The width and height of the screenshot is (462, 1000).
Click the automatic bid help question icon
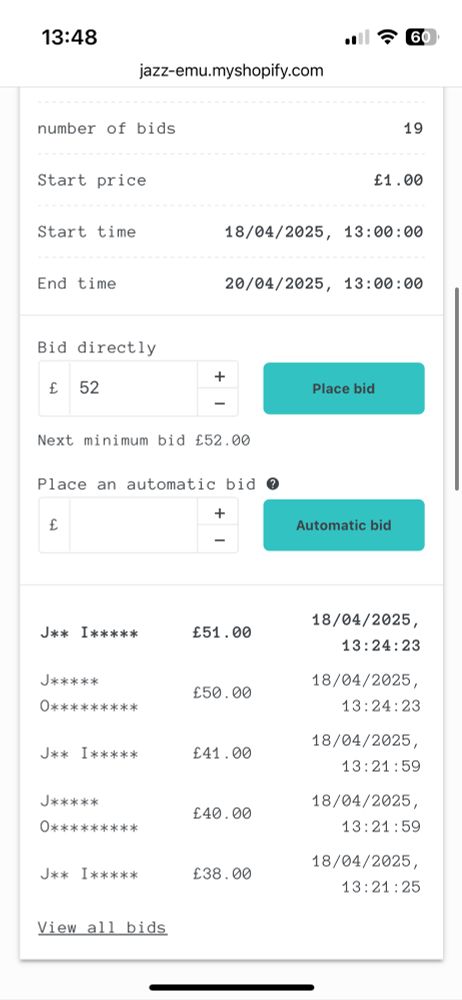coord(272,484)
